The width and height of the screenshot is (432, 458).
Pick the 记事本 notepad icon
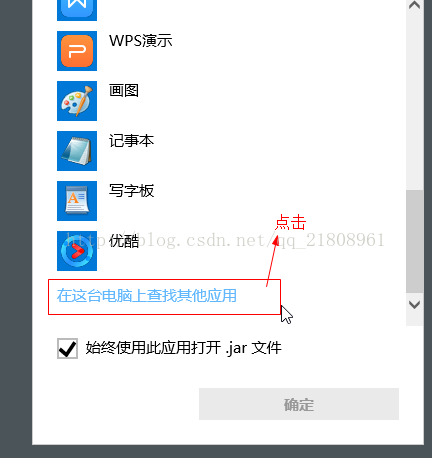coord(77,151)
